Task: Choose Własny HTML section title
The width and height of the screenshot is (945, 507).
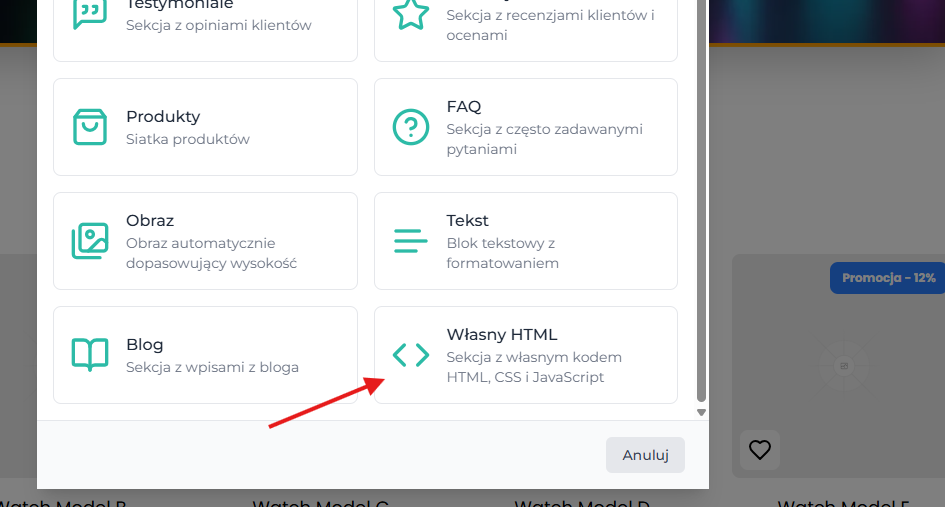Action: tap(501, 335)
